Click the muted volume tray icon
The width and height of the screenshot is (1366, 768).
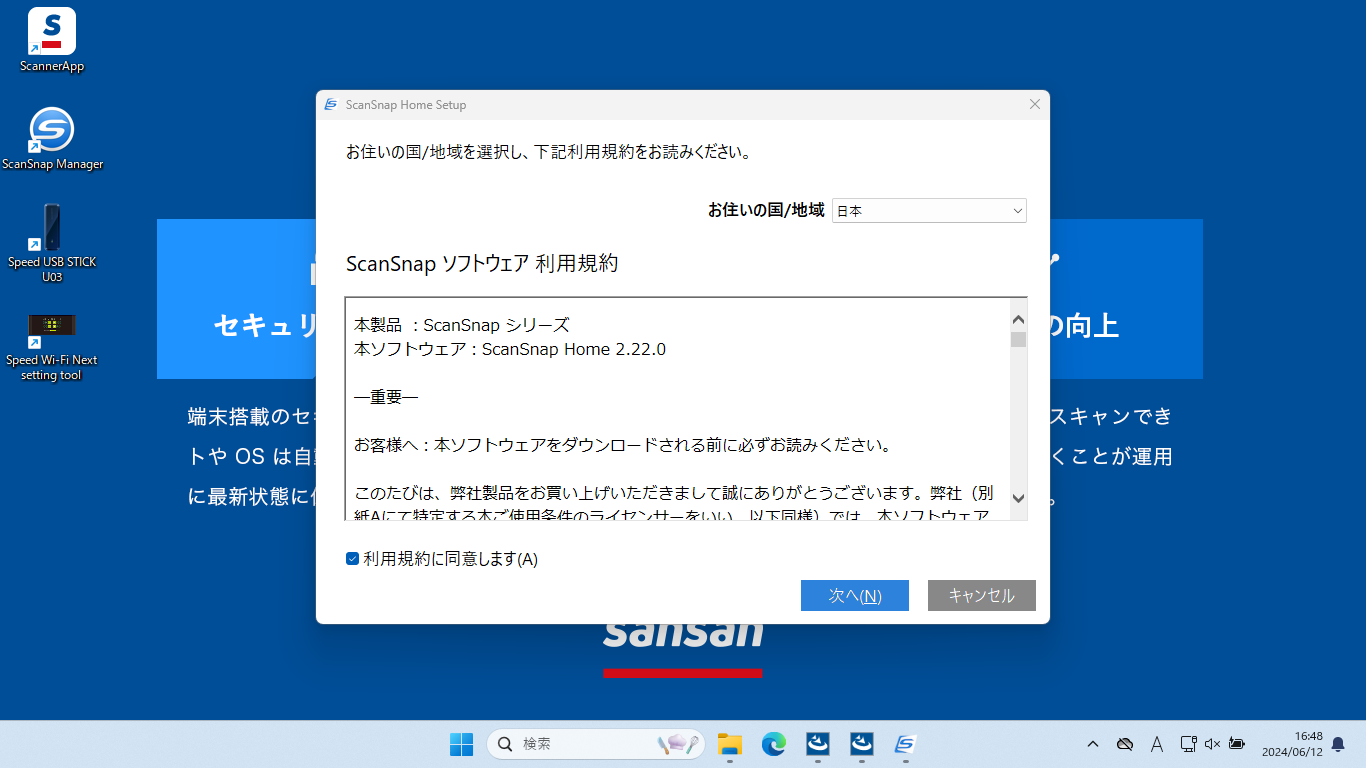coord(1213,744)
